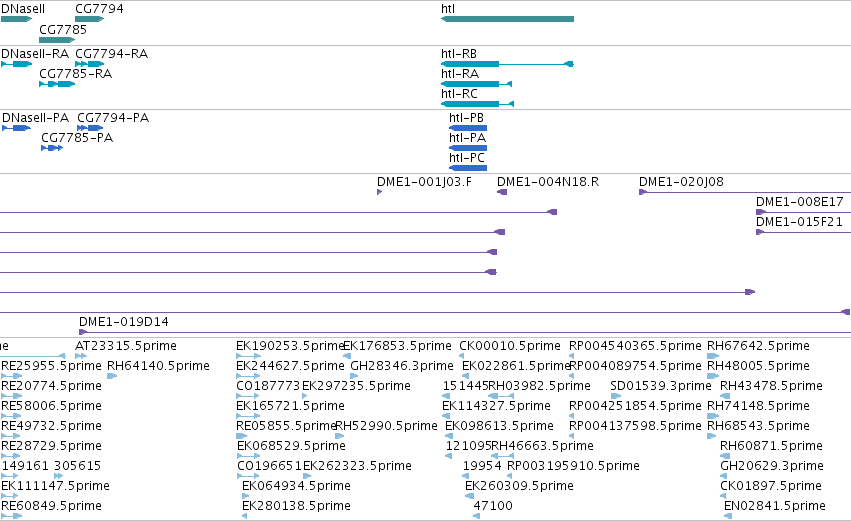Screen dimensions: 851x521
Task: Select RP004251854.5prime EST
Action: (571, 416)
